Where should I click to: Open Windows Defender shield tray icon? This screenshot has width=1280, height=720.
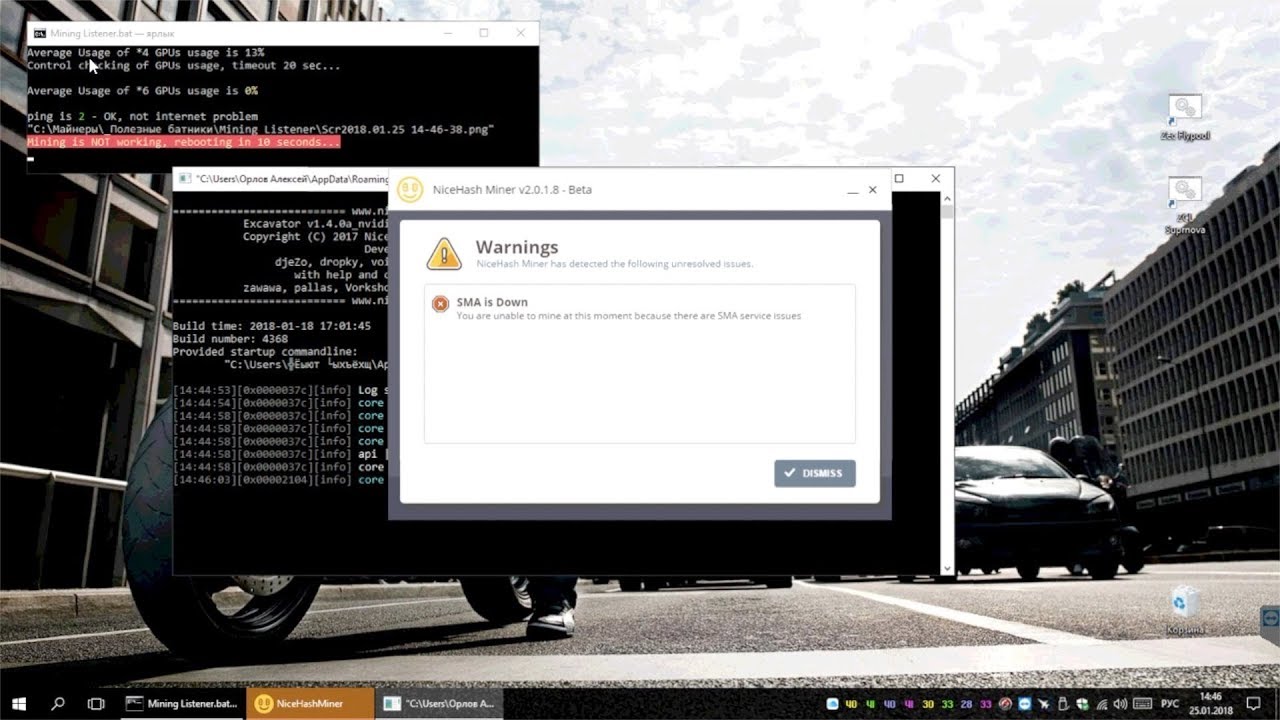[x=1082, y=704]
